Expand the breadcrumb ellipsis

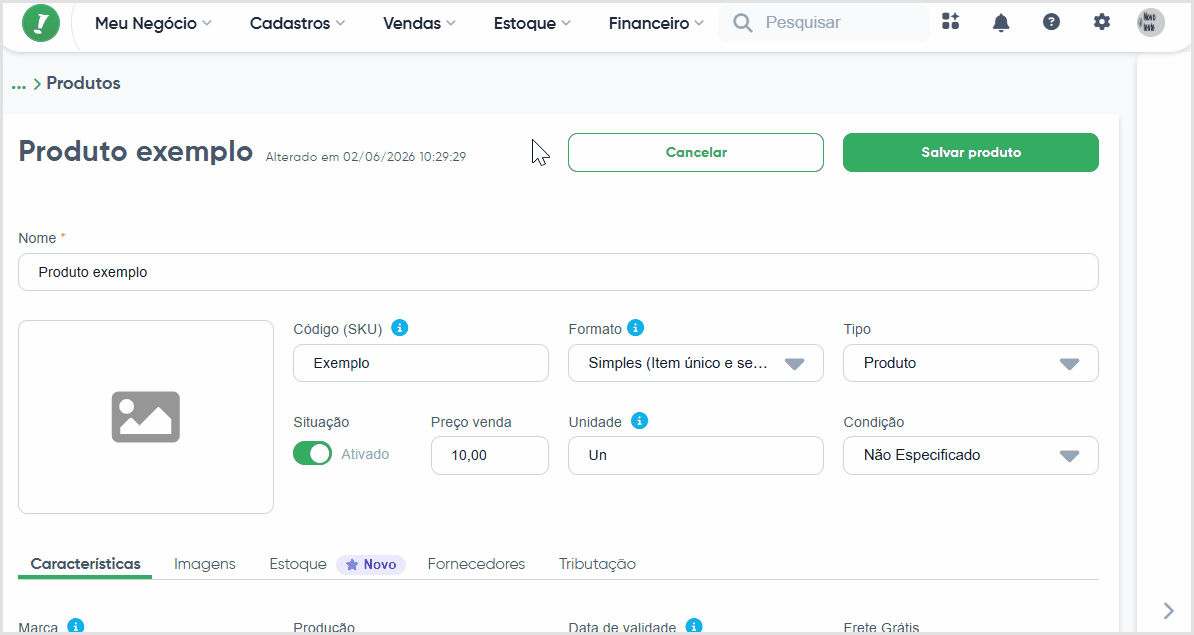19,85
